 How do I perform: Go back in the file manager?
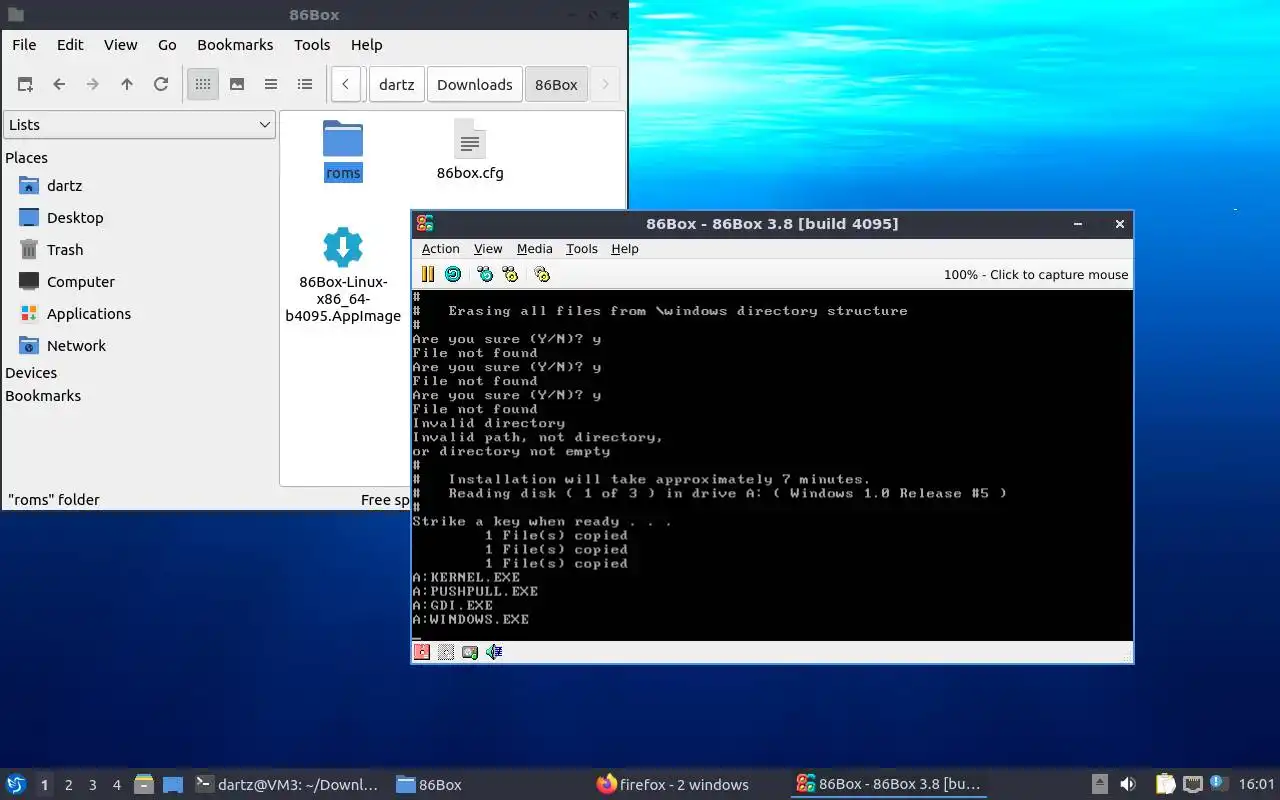[59, 85]
